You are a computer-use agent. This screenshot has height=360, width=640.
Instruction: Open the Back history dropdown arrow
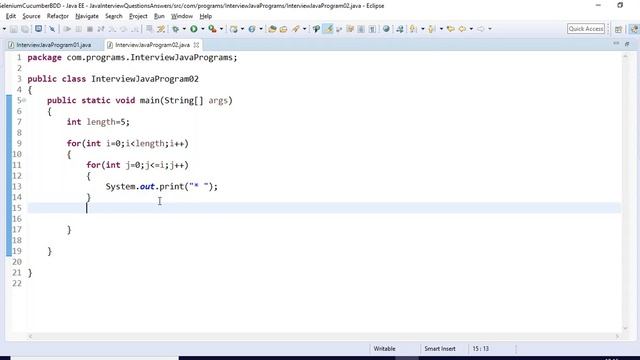(x=471, y=29)
